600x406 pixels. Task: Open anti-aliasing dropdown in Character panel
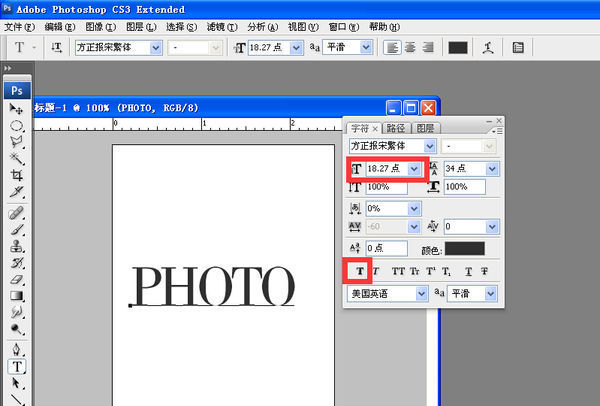click(491, 293)
